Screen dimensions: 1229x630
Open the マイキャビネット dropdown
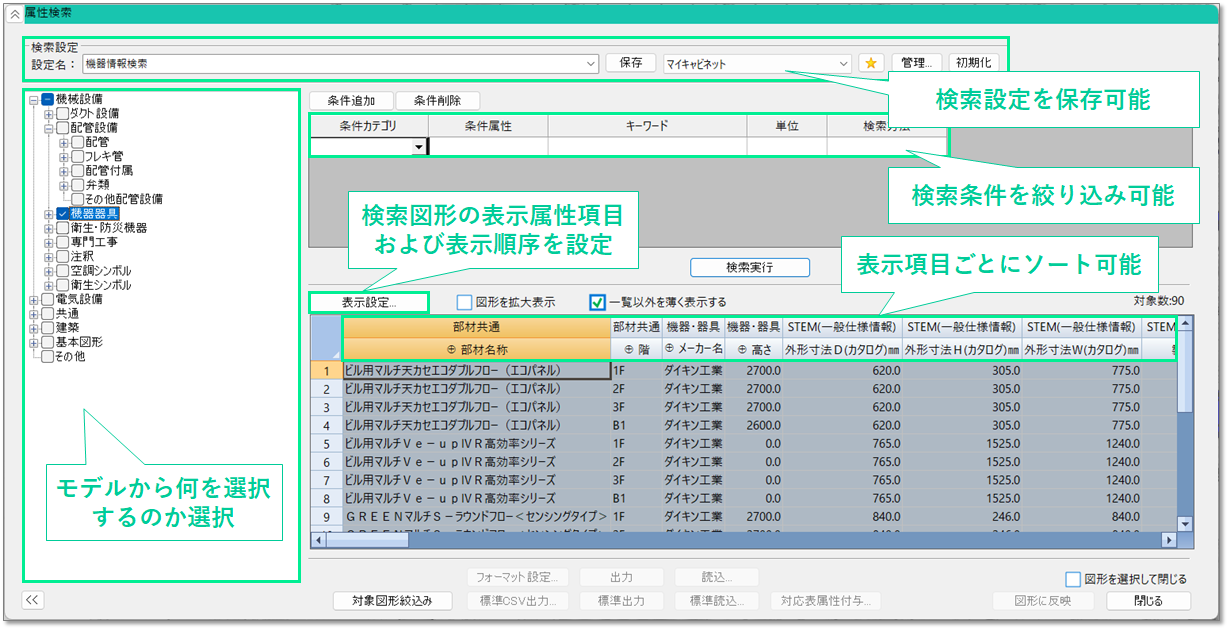pyautogui.click(x=844, y=63)
